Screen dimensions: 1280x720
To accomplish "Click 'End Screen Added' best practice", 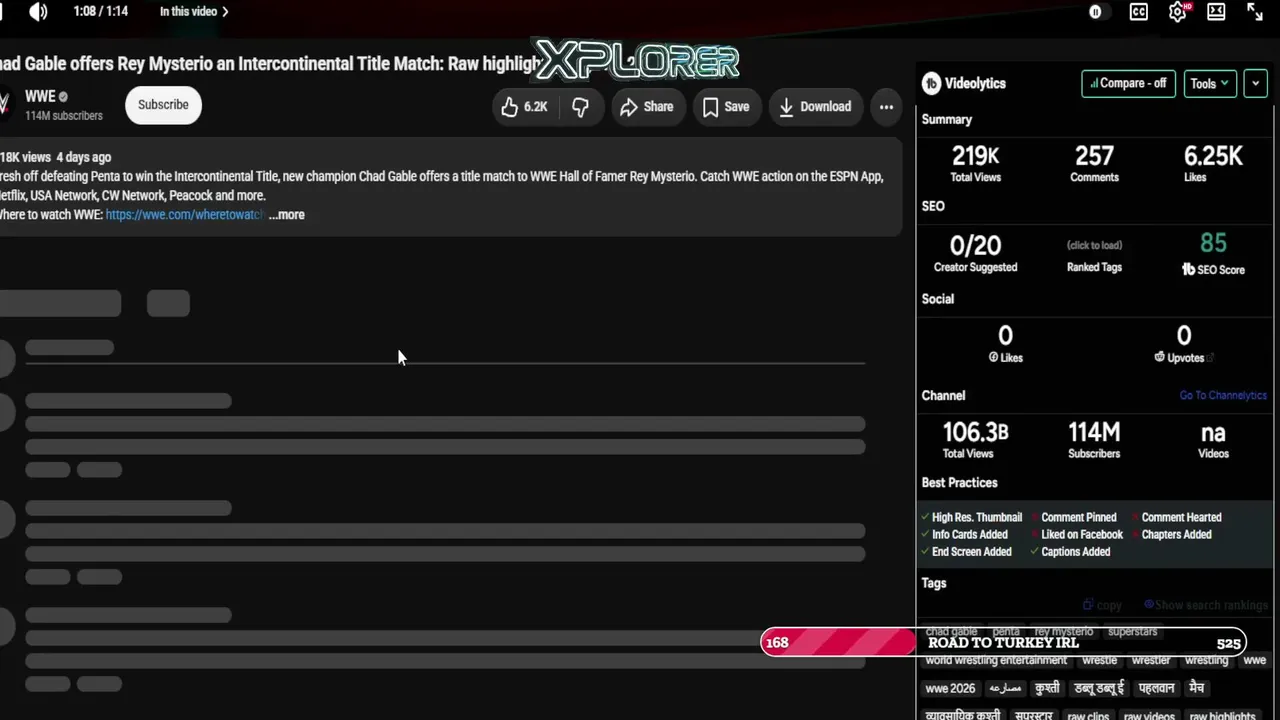I will 972,552.
